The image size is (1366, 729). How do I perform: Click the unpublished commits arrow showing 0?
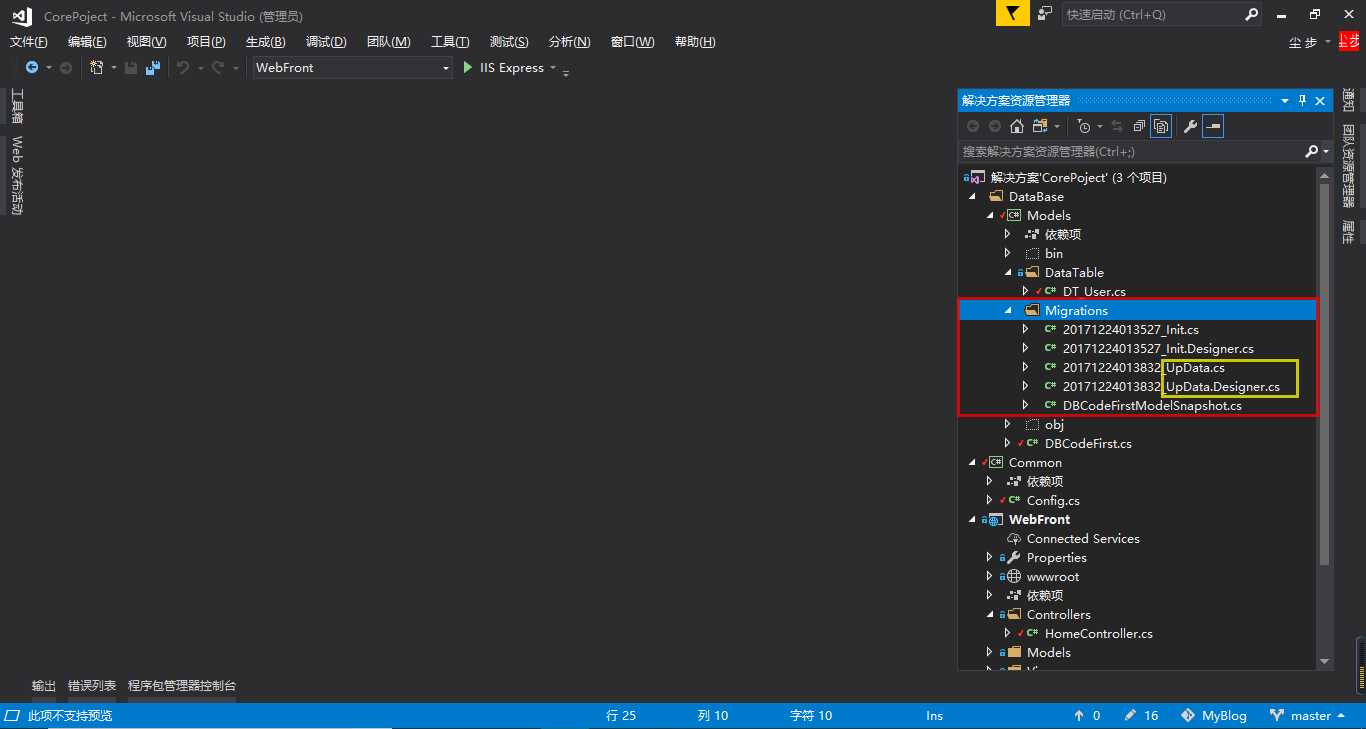pyautogui.click(x=1079, y=716)
